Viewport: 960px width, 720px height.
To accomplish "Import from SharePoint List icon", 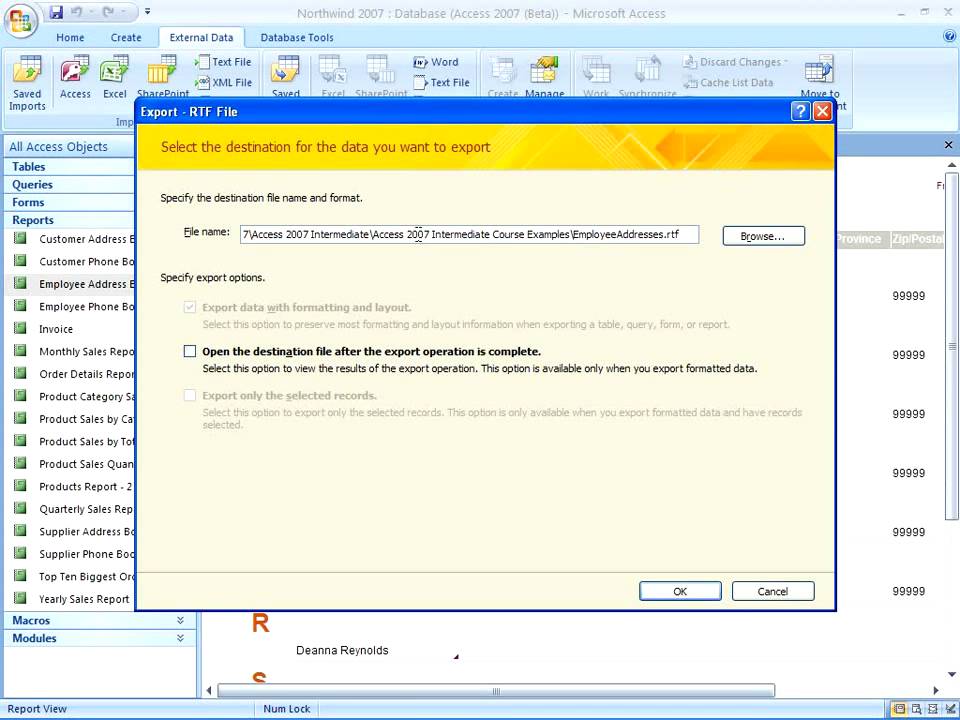I will (163, 77).
